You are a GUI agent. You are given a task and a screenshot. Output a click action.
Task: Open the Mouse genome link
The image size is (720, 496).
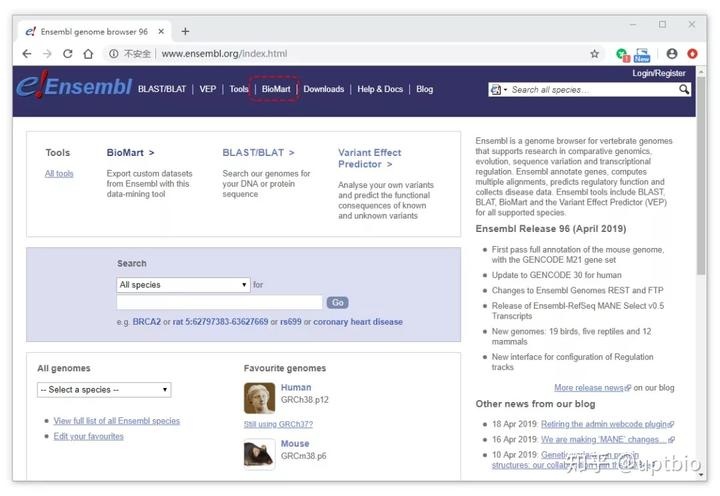295,444
